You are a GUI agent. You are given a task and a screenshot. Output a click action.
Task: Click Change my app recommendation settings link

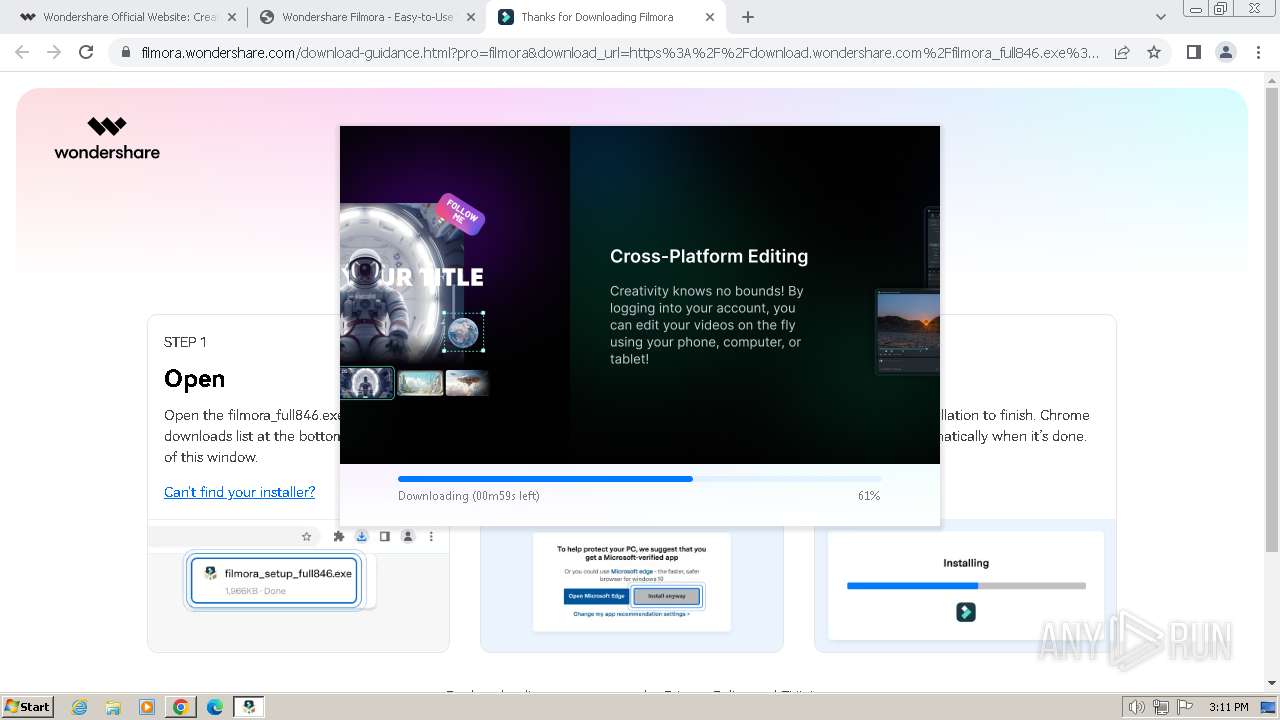[x=631, y=614]
